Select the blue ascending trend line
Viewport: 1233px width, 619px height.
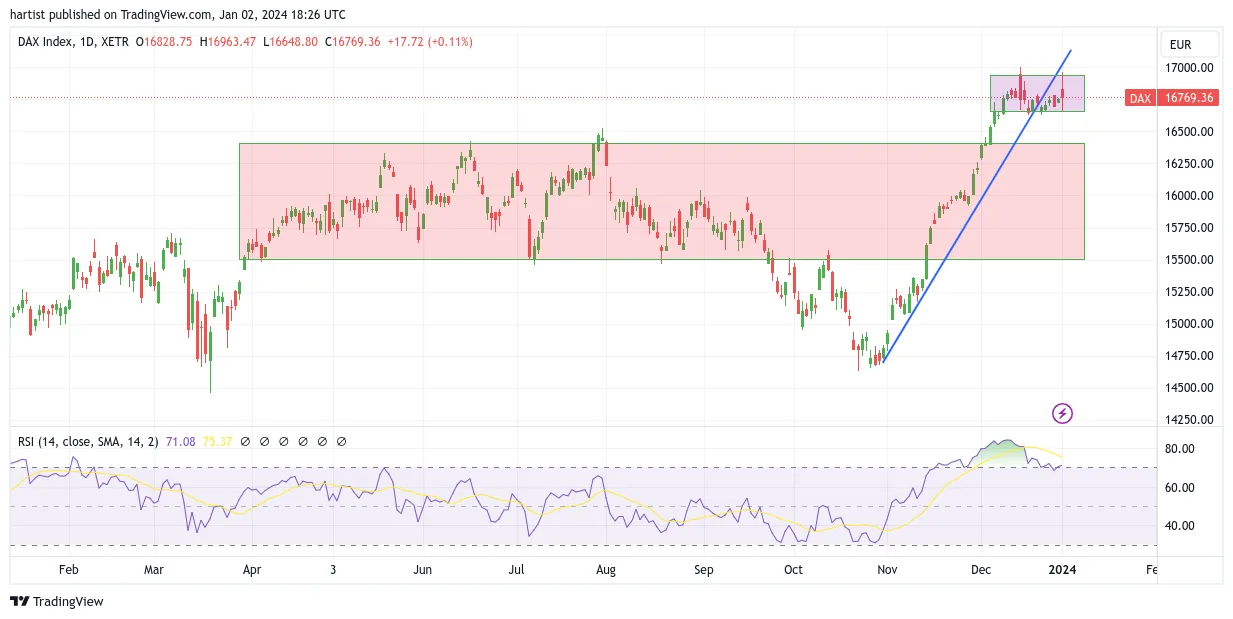(978, 205)
